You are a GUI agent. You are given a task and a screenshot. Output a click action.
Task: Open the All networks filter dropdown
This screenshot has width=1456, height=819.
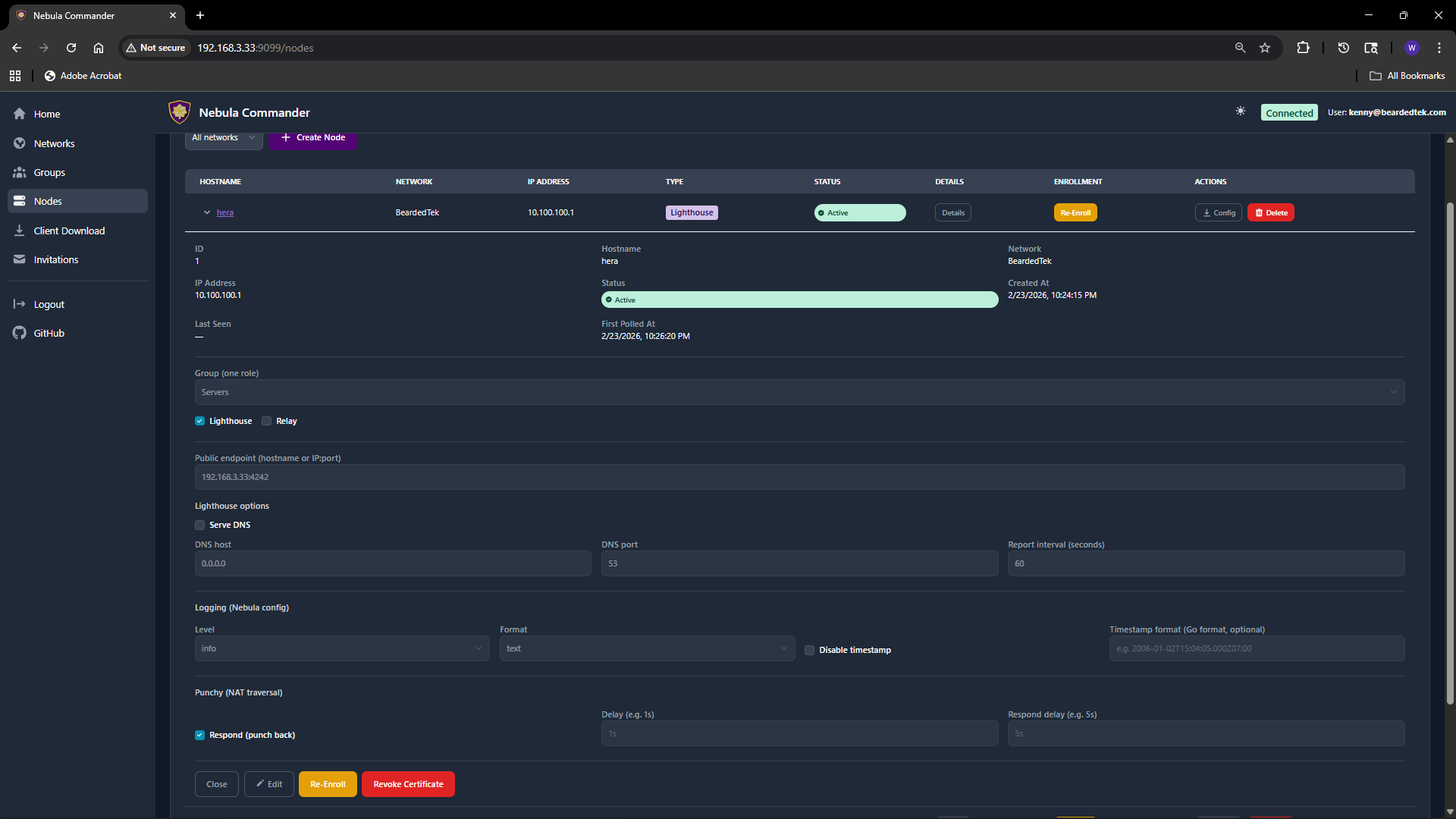click(x=223, y=137)
